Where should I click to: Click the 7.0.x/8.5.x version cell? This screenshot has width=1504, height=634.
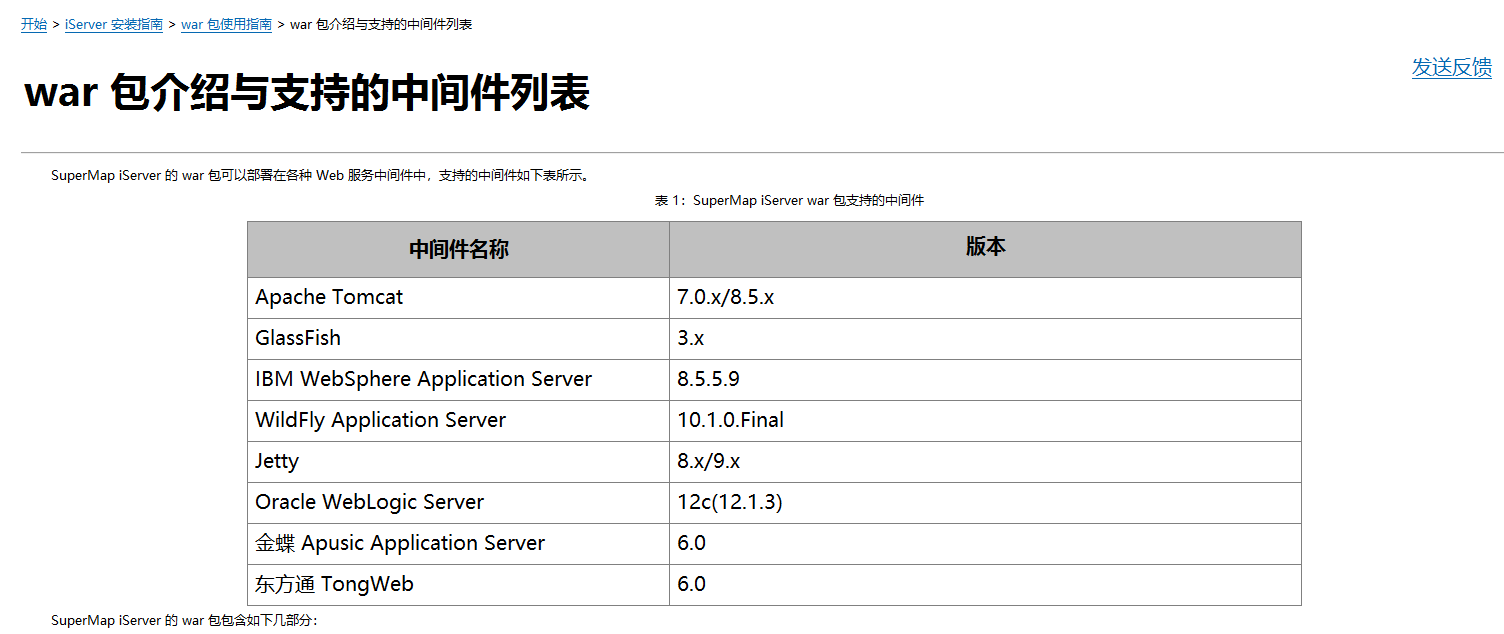tap(725, 297)
